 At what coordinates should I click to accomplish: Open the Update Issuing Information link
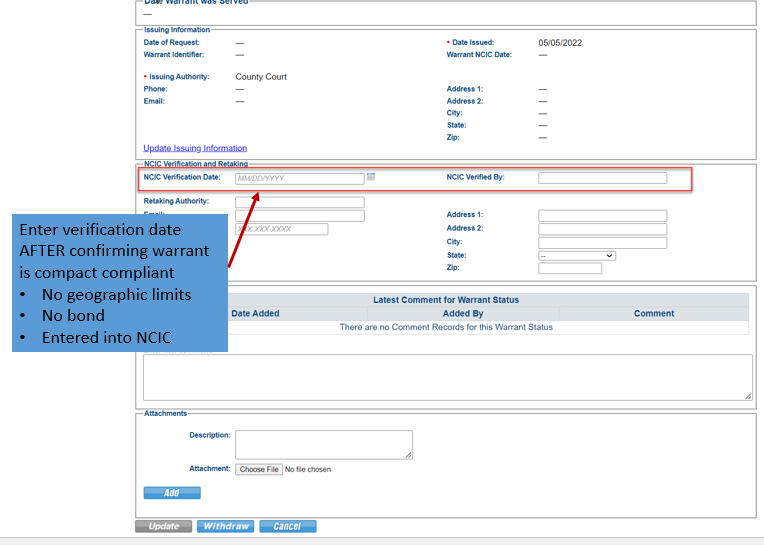tap(195, 148)
